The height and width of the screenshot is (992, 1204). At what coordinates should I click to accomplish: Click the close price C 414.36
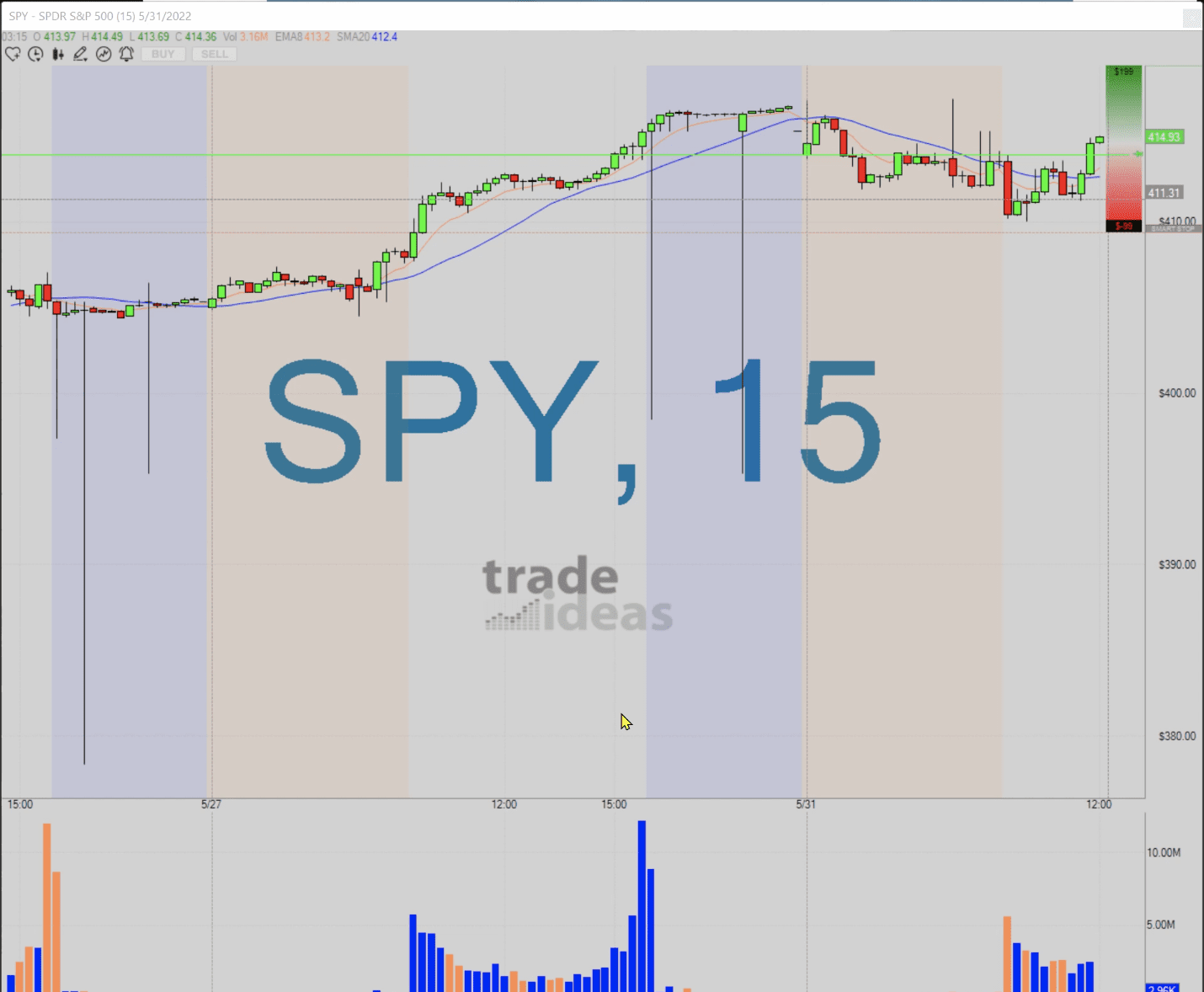195,37
